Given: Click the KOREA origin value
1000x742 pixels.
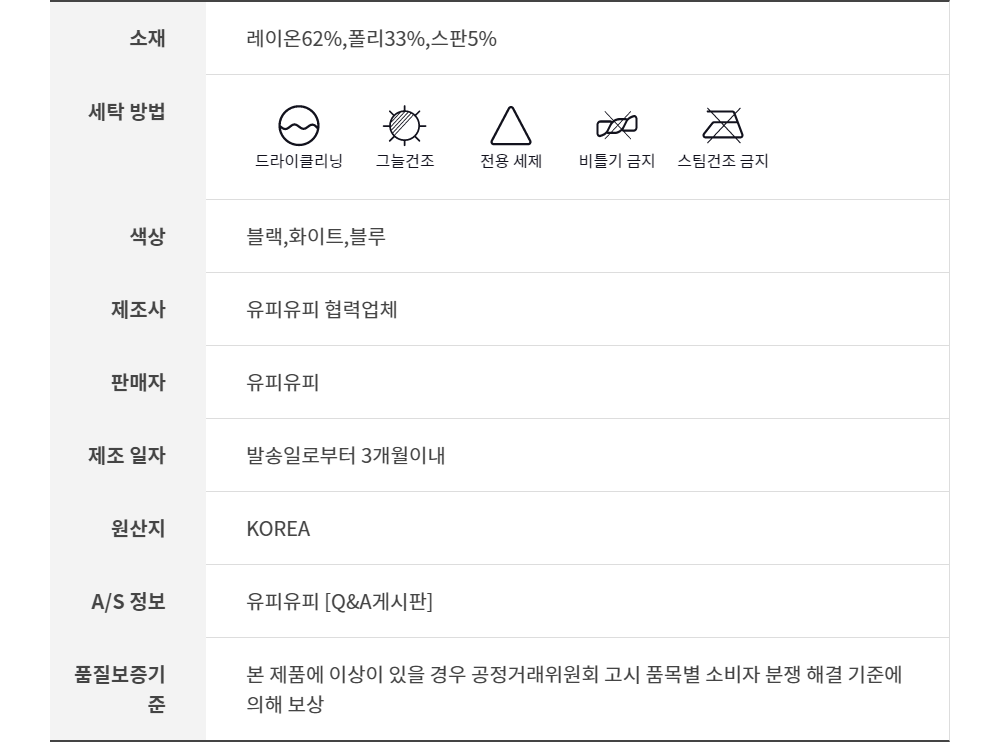Looking at the screenshot, I should tap(278, 529).
